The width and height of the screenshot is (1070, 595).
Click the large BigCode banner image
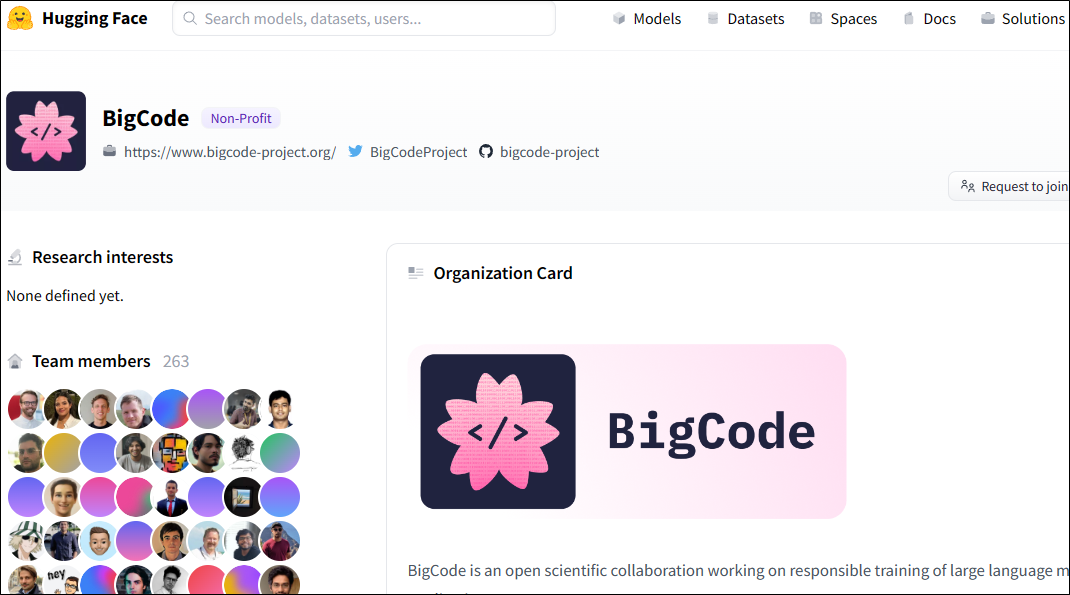tap(626, 431)
